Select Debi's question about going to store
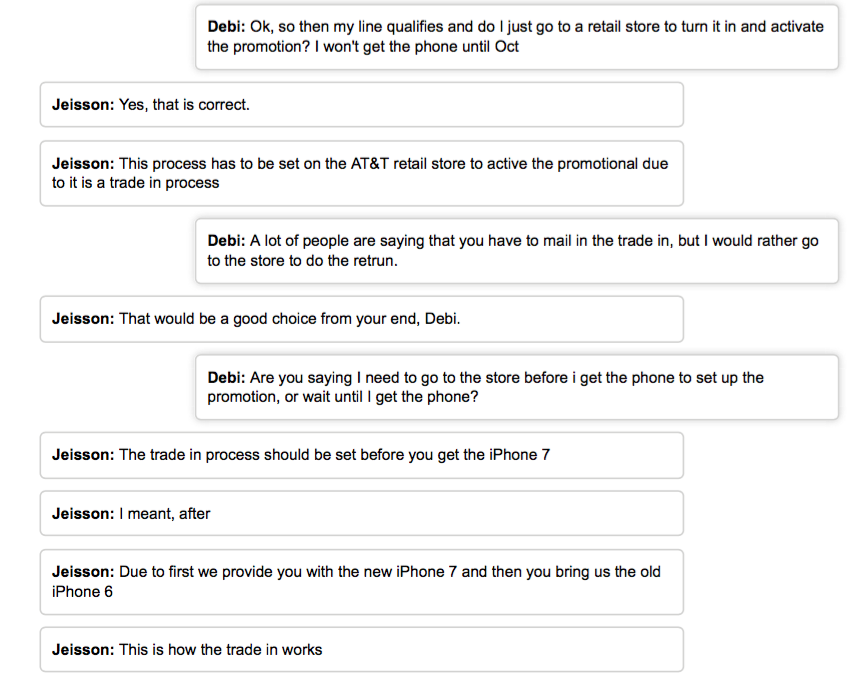 (x=517, y=387)
